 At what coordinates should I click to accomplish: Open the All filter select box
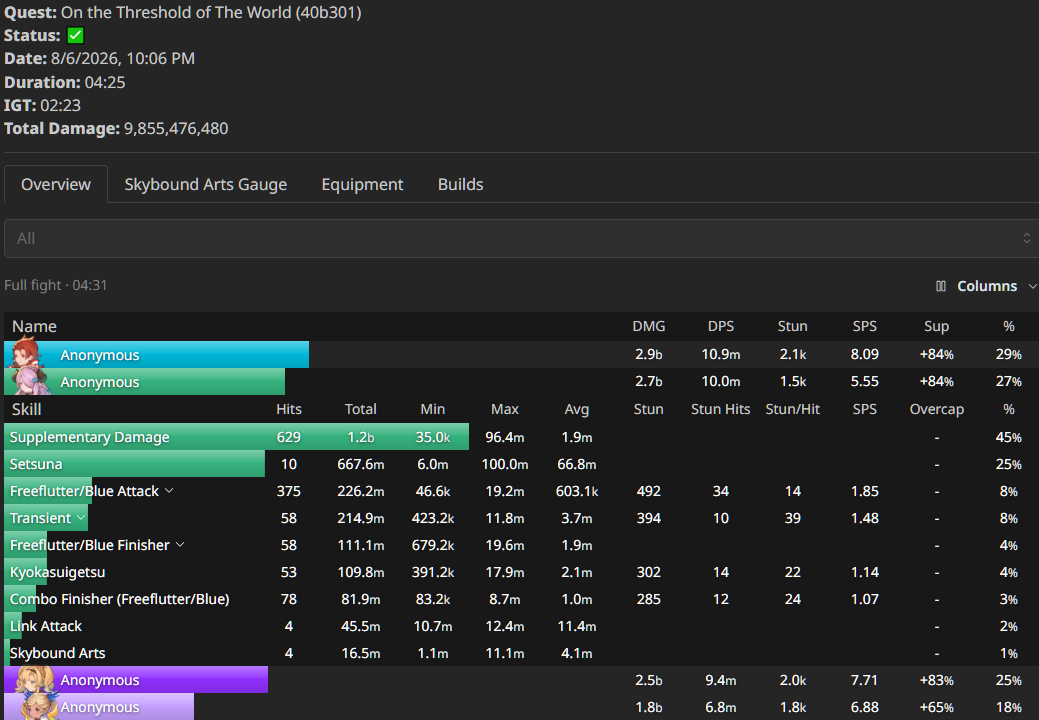point(521,238)
